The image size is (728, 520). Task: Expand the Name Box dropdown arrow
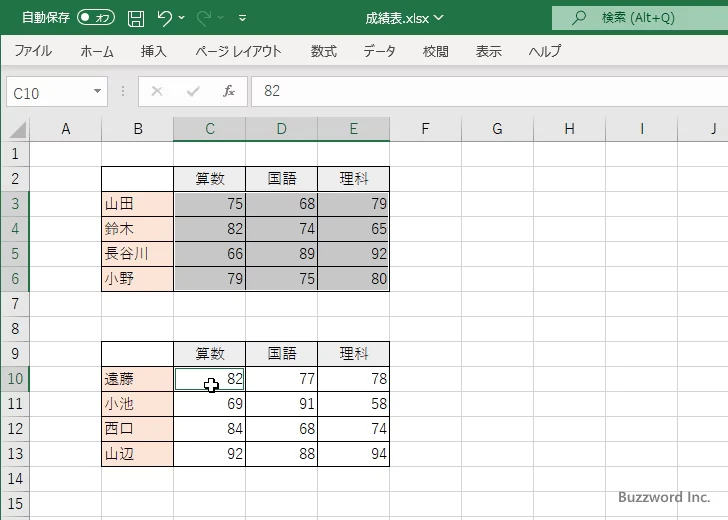pyautogui.click(x=97, y=92)
